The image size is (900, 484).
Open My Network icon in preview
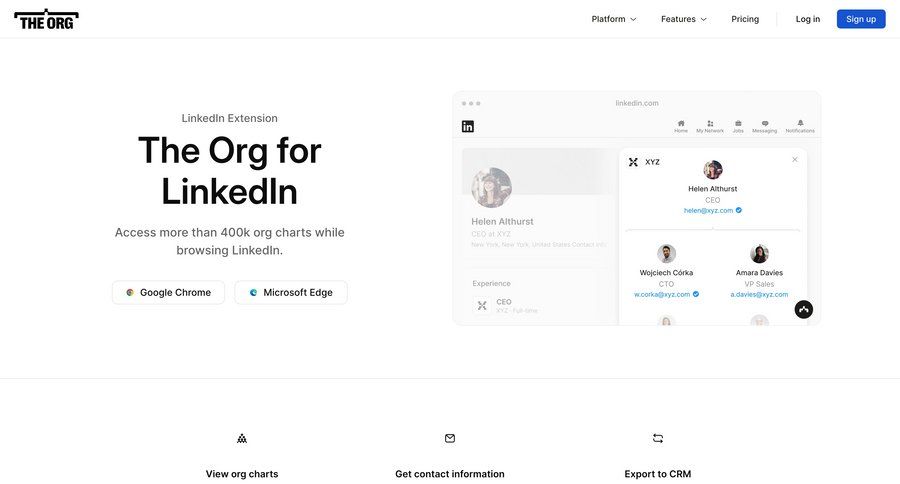pyautogui.click(x=710, y=124)
